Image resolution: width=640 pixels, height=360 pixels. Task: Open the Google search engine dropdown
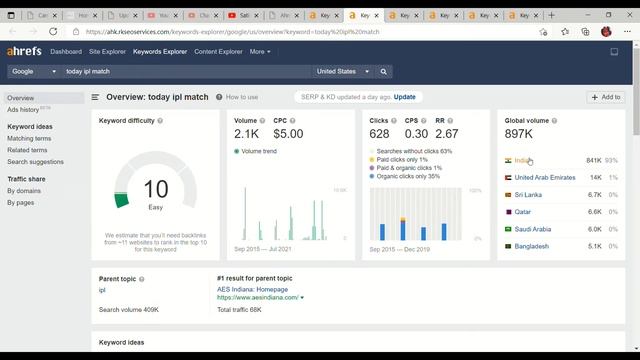[34, 71]
